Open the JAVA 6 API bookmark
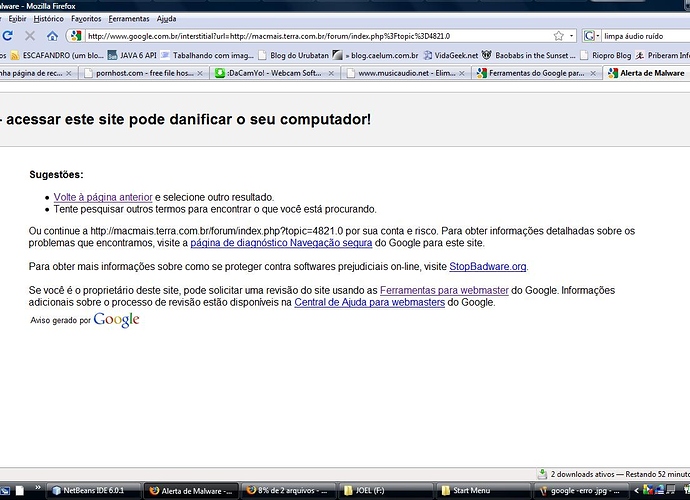The image size is (690, 500). tap(132, 55)
